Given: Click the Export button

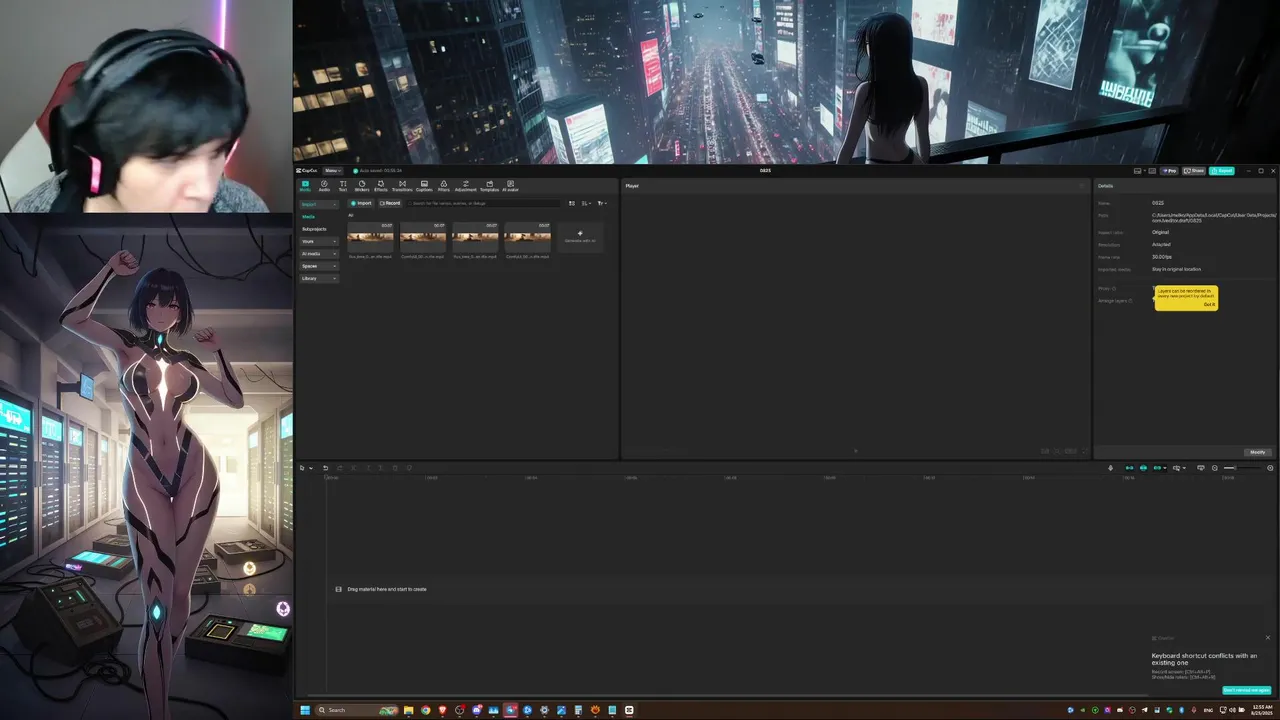Looking at the screenshot, I should pyautogui.click(x=1222, y=171).
